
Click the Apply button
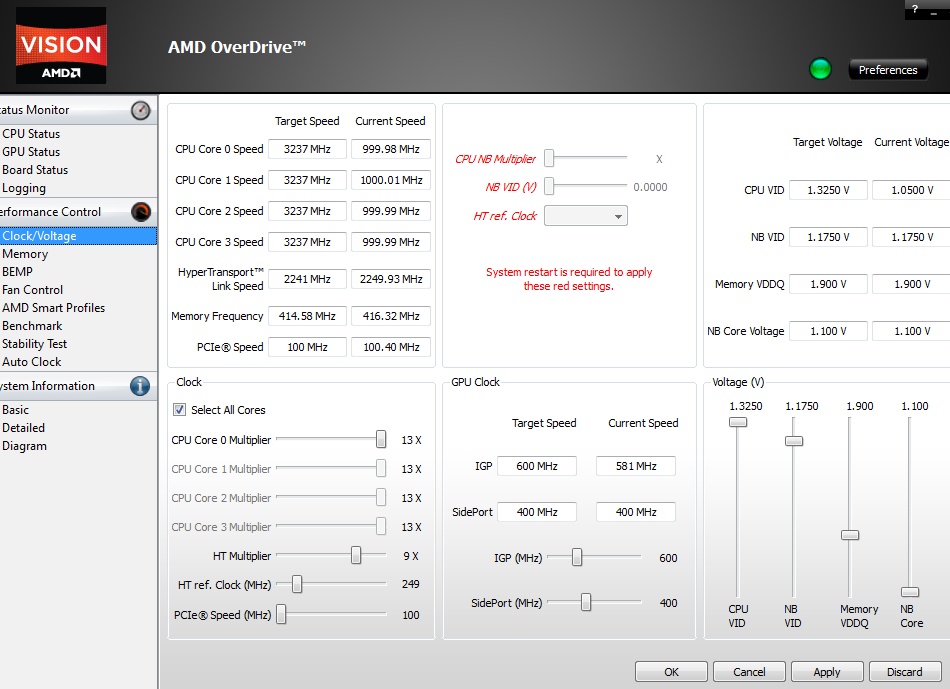pos(827,671)
